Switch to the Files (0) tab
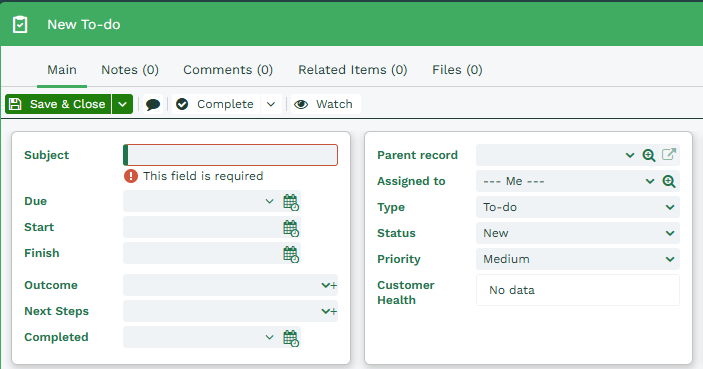 tap(457, 70)
